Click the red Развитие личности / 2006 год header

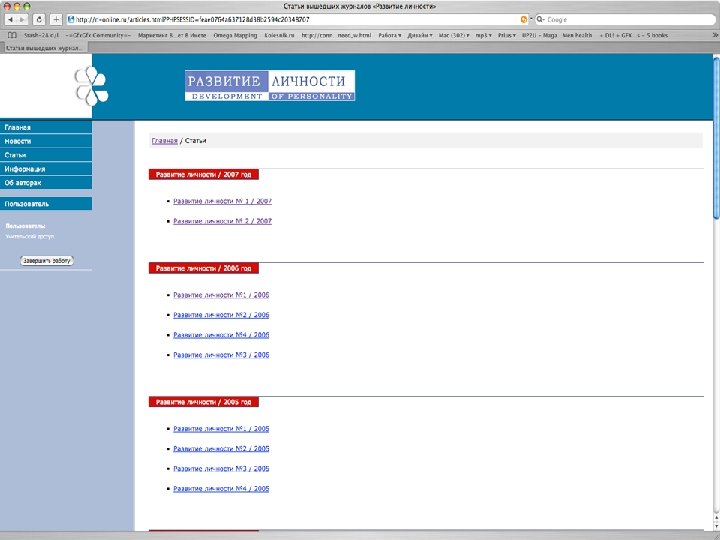pos(204,268)
